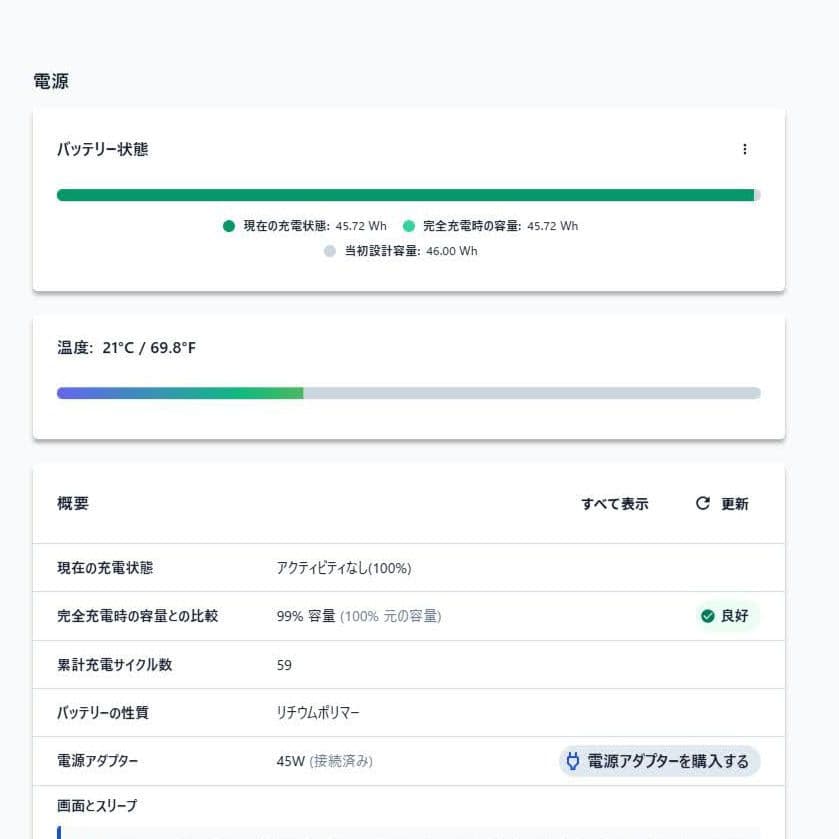839x839 pixels.
Task: Click the リチウムポリマー value text
Action: coord(318,713)
